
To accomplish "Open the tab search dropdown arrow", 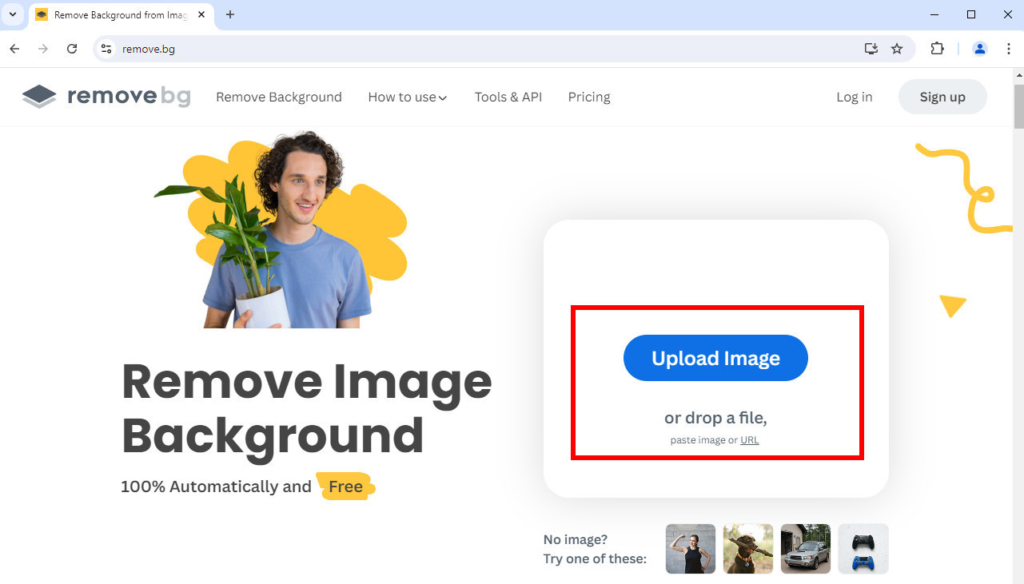I will pos(13,14).
